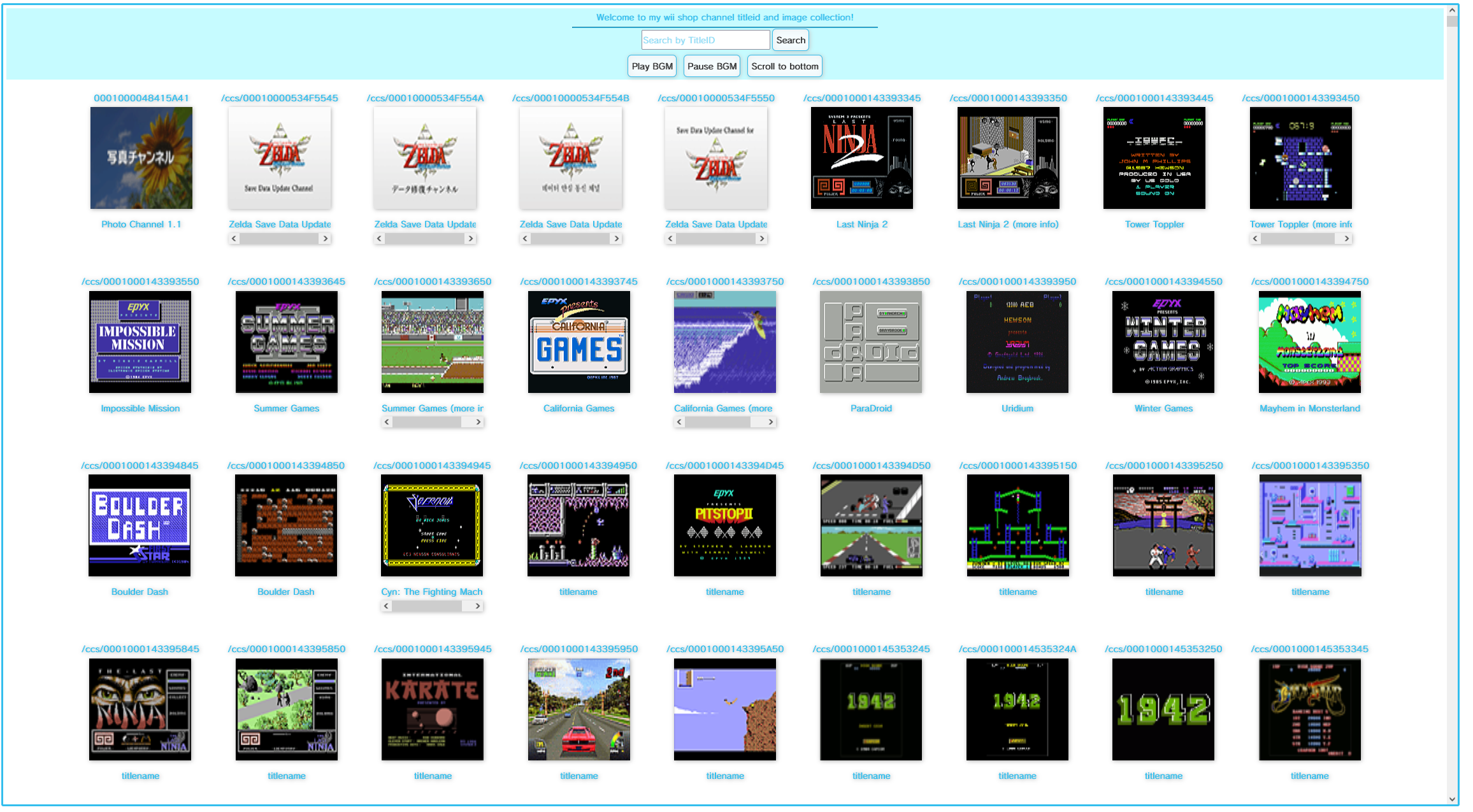Click the Karate title screen thumbnail
The image size is (1473, 812).
pos(433,709)
